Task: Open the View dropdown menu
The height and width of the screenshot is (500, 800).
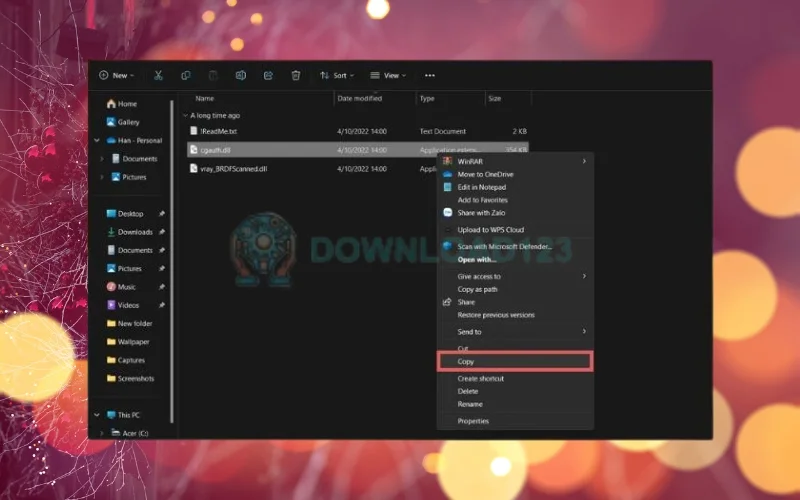Action: pos(388,76)
